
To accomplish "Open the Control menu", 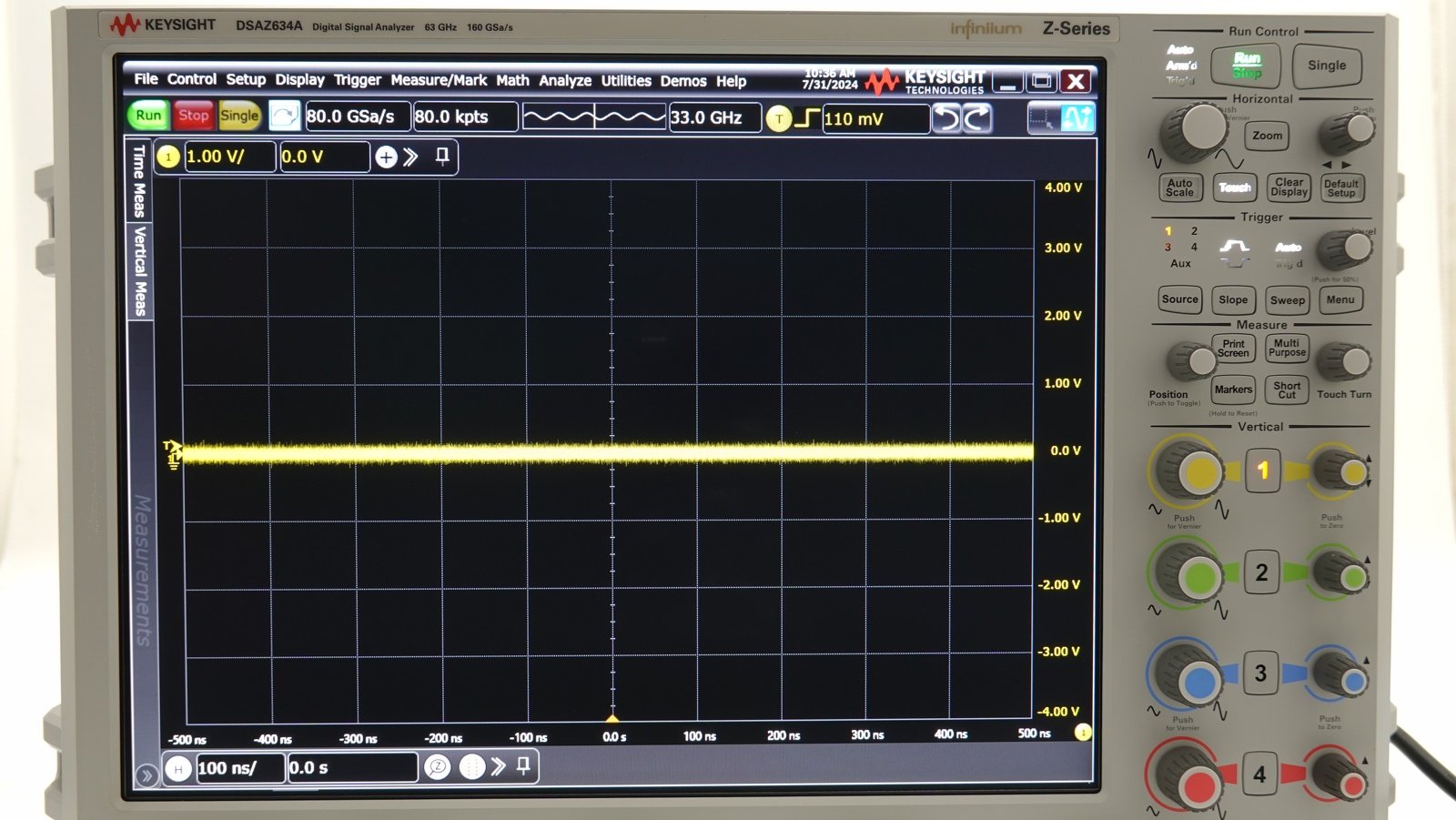I will click(x=191, y=79).
